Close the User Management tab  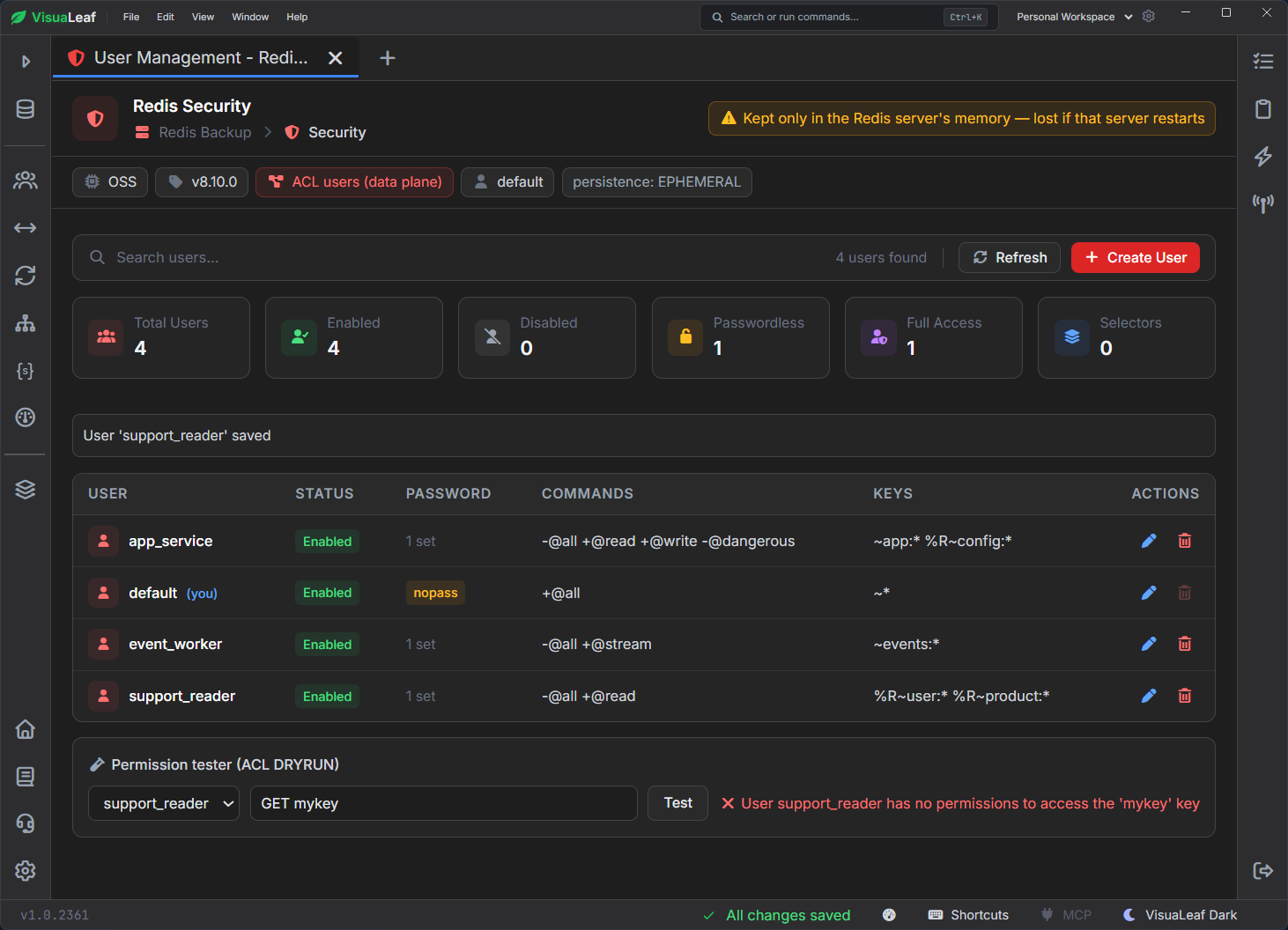(336, 58)
